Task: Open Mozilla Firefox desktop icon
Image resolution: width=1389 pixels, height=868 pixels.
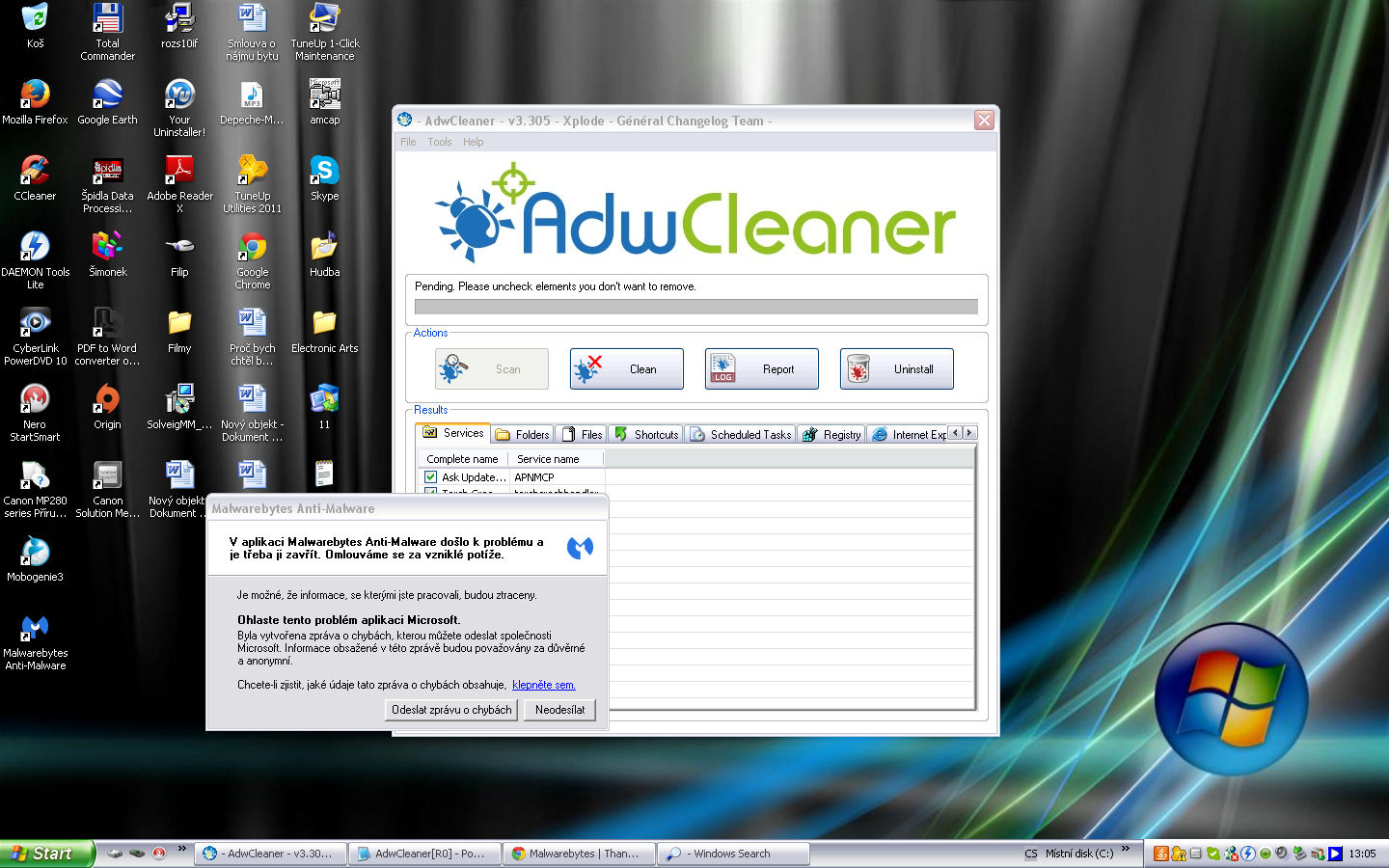Action: (x=35, y=102)
